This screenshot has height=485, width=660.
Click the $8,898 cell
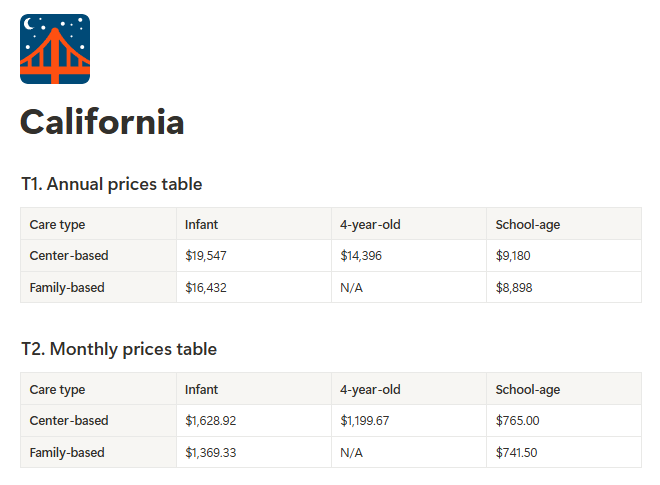coord(564,287)
